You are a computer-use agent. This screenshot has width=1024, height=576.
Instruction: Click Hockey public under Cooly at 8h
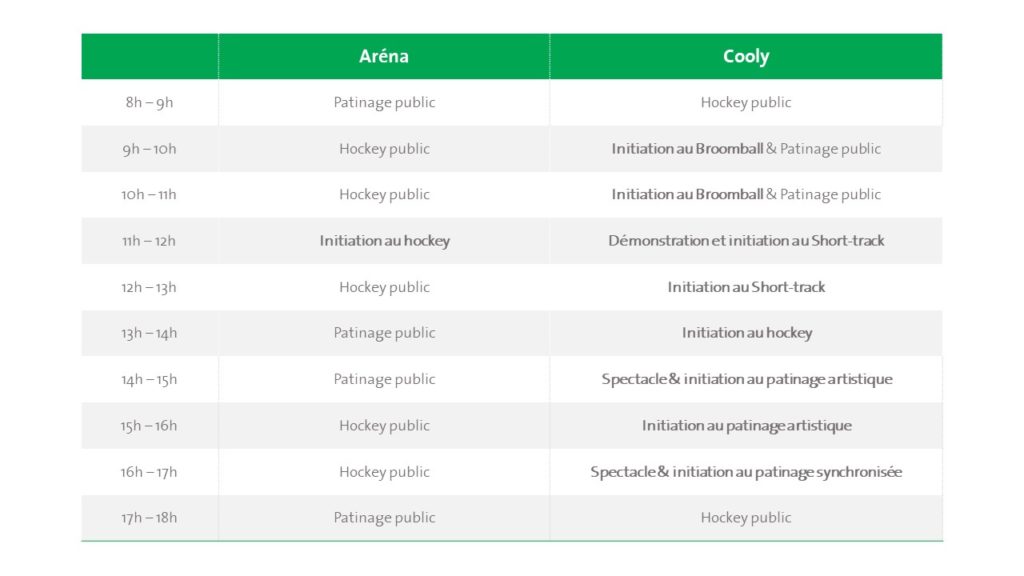(746, 103)
